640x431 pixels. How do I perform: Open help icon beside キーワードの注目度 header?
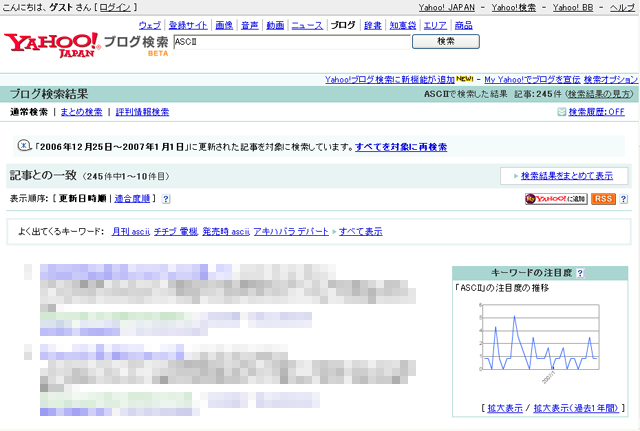coord(580,273)
